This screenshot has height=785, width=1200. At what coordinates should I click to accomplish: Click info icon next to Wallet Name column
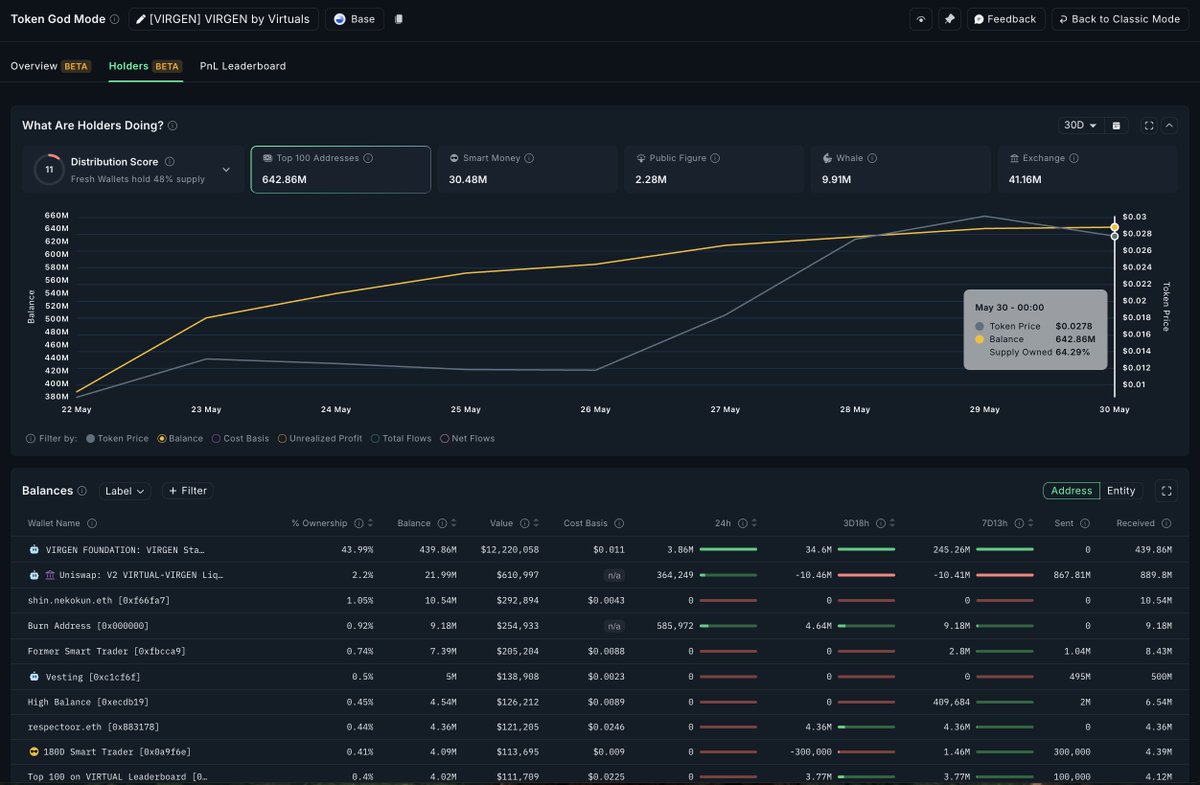[92, 523]
